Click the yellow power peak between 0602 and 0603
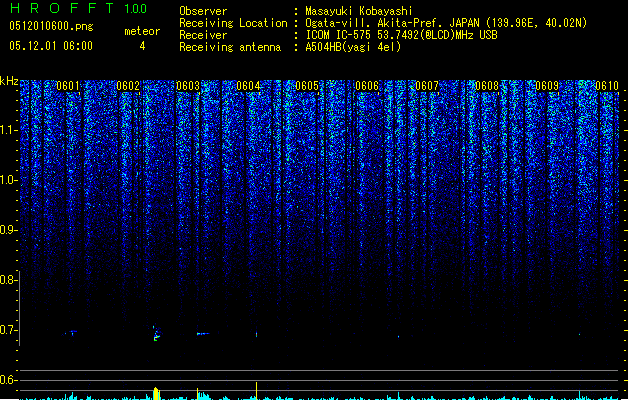The image size is (629, 400). pos(156,393)
